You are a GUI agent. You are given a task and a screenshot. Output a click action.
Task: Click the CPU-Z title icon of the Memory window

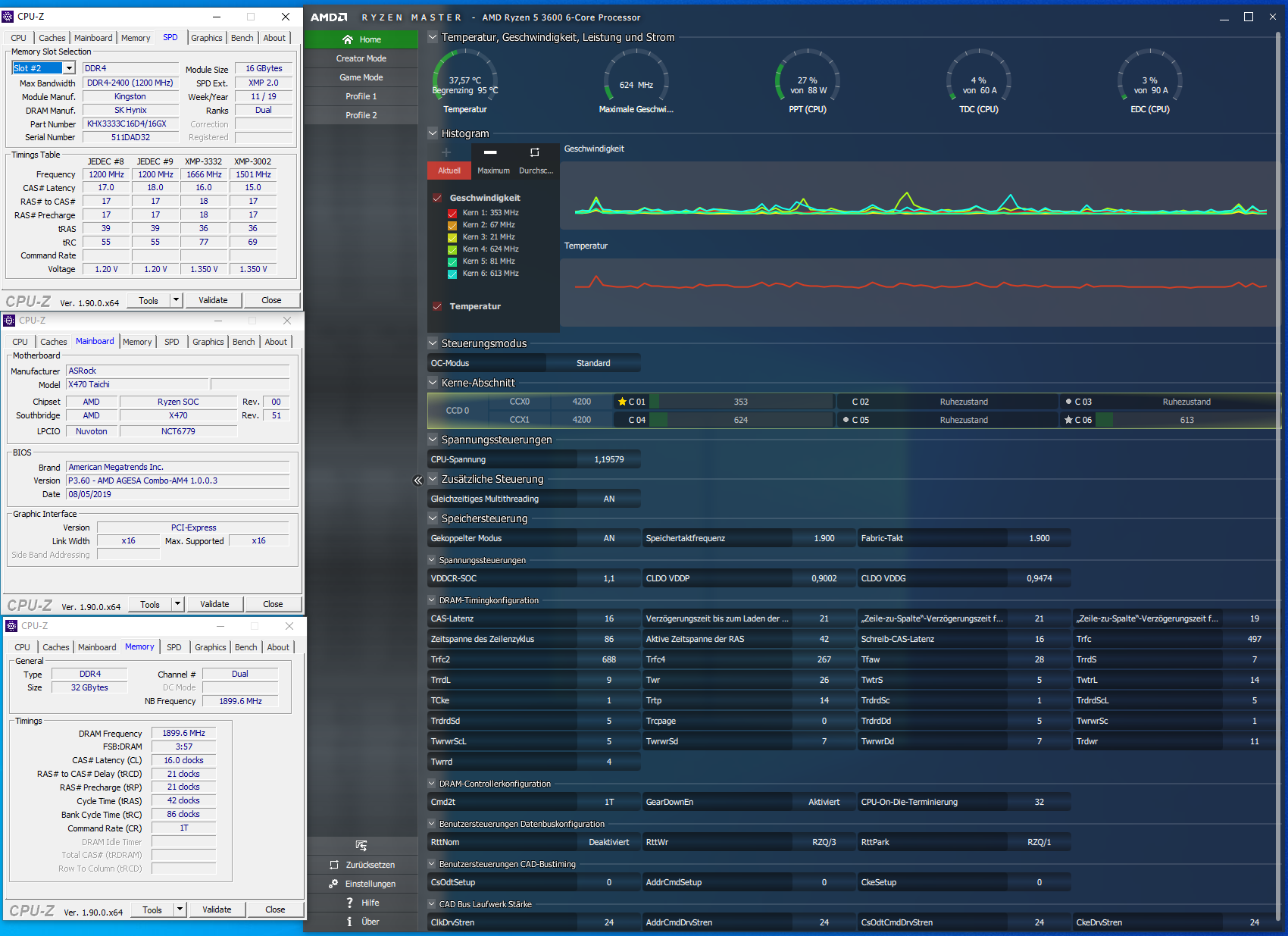coord(11,626)
